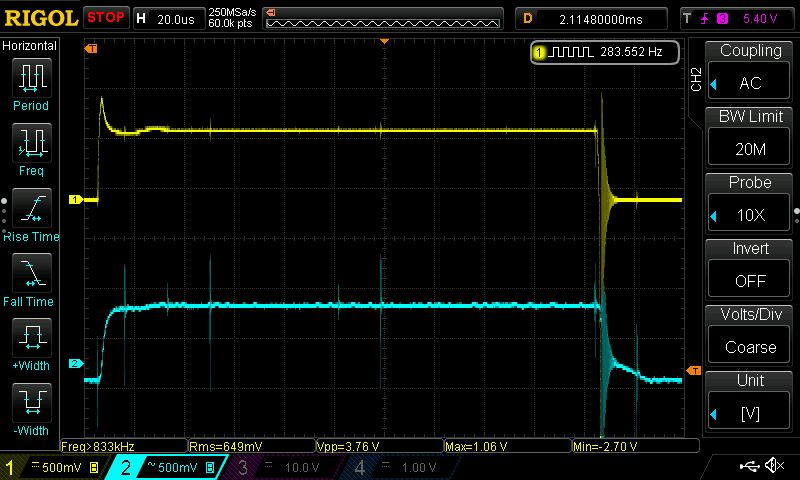Select the Freq measurement icon

(x=31, y=143)
